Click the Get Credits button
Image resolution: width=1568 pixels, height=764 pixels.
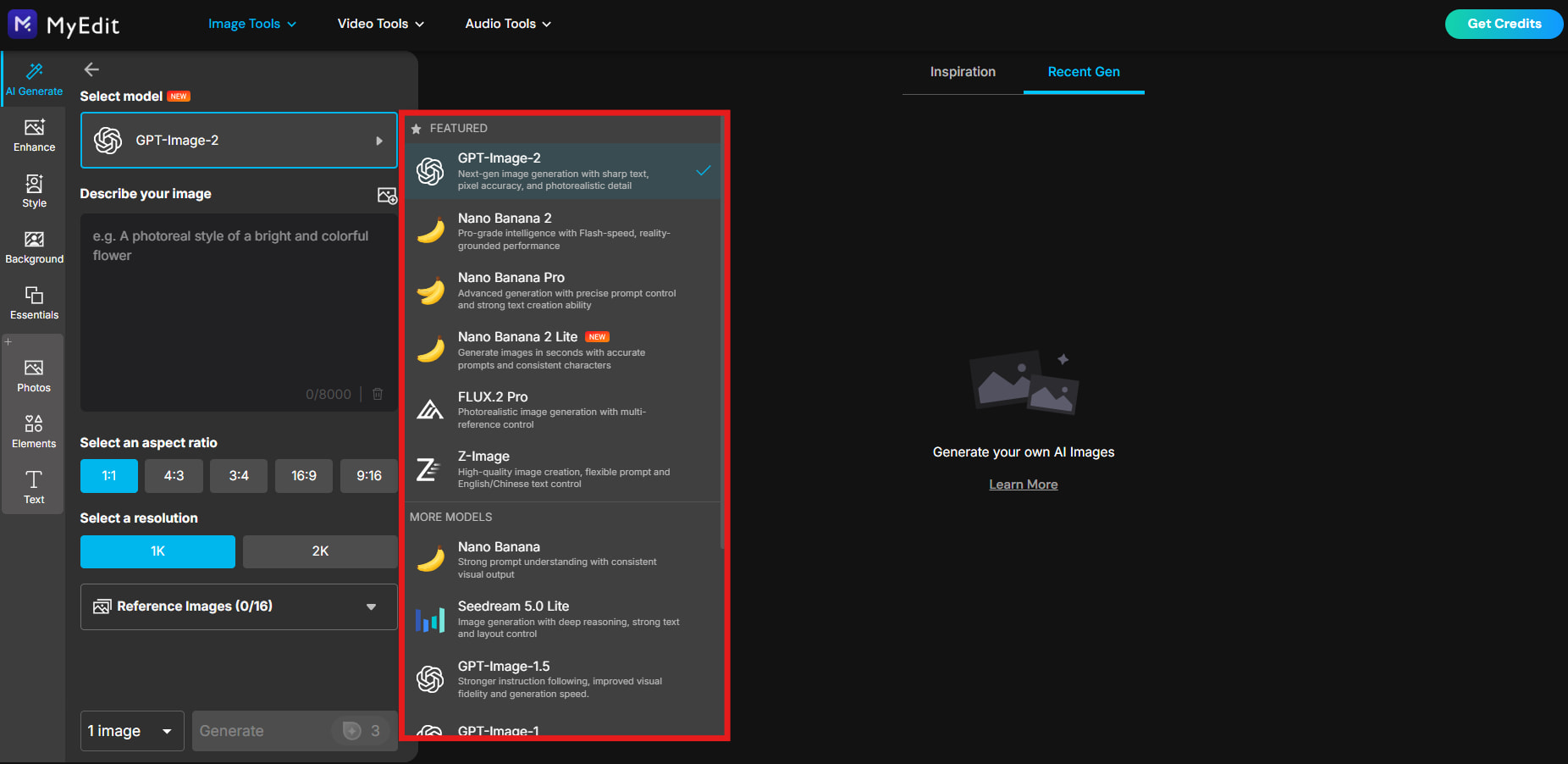coord(1504,24)
